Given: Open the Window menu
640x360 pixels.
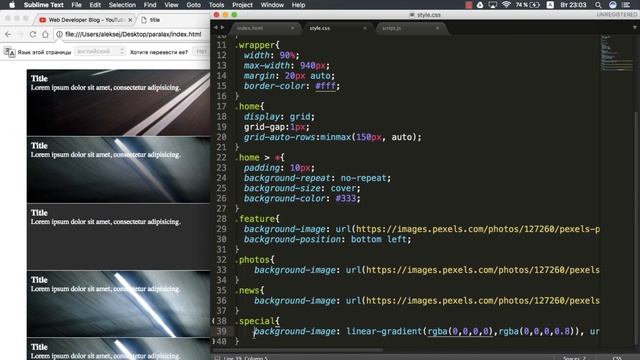Looking at the screenshot, I should coord(272,5).
